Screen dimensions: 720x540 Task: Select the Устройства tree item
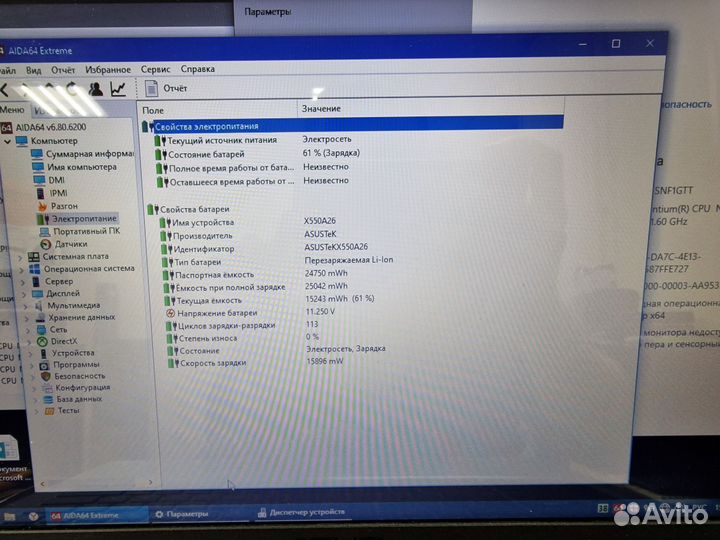(x=67, y=353)
